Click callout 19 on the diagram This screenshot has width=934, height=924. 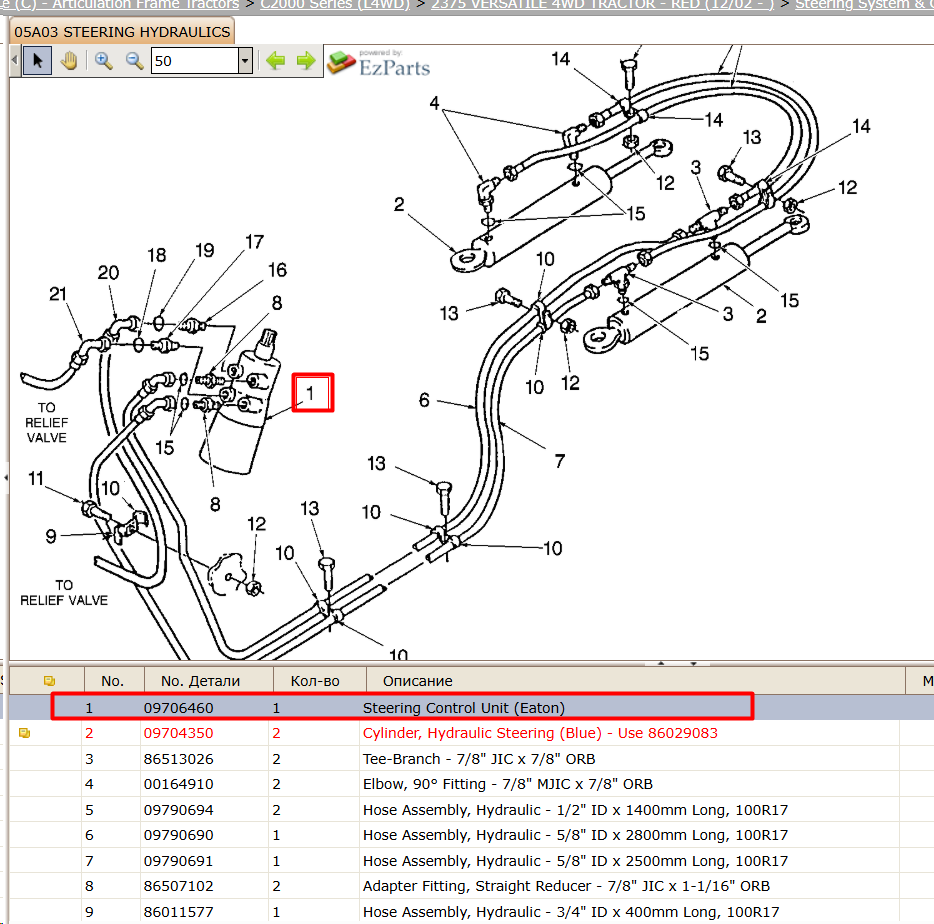[x=205, y=250]
